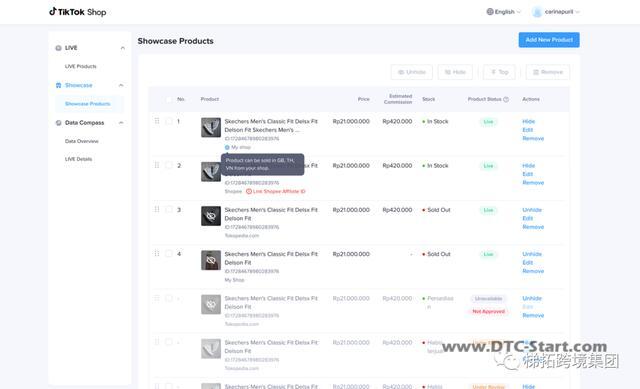640x389 pixels.
Task: Click the user avatar icon
Action: 537,12
